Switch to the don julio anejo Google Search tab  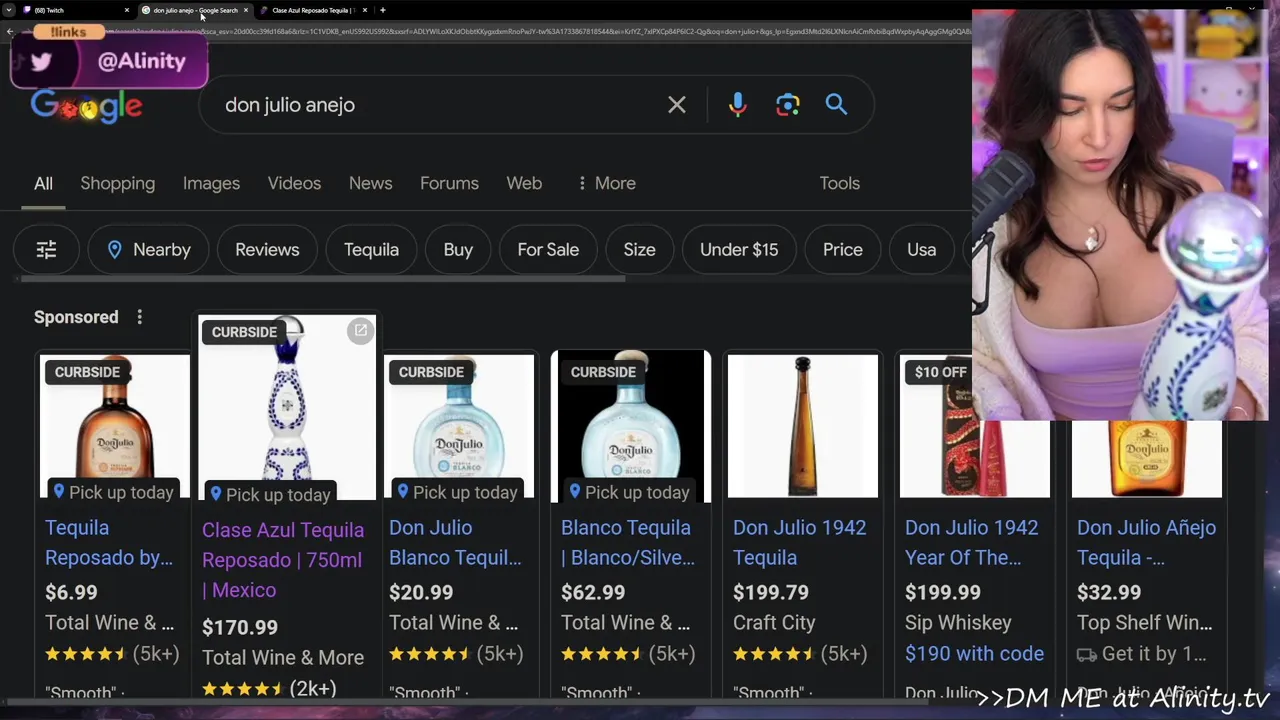(194, 10)
